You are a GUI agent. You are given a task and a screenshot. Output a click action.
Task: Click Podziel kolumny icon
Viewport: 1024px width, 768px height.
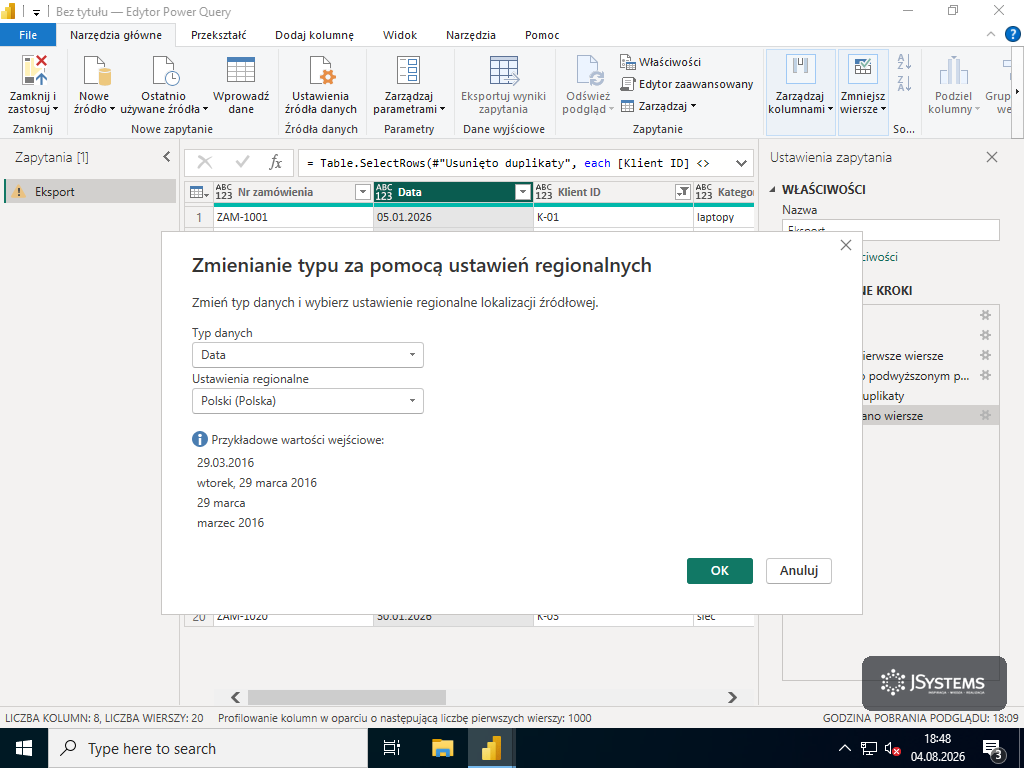click(953, 71)
